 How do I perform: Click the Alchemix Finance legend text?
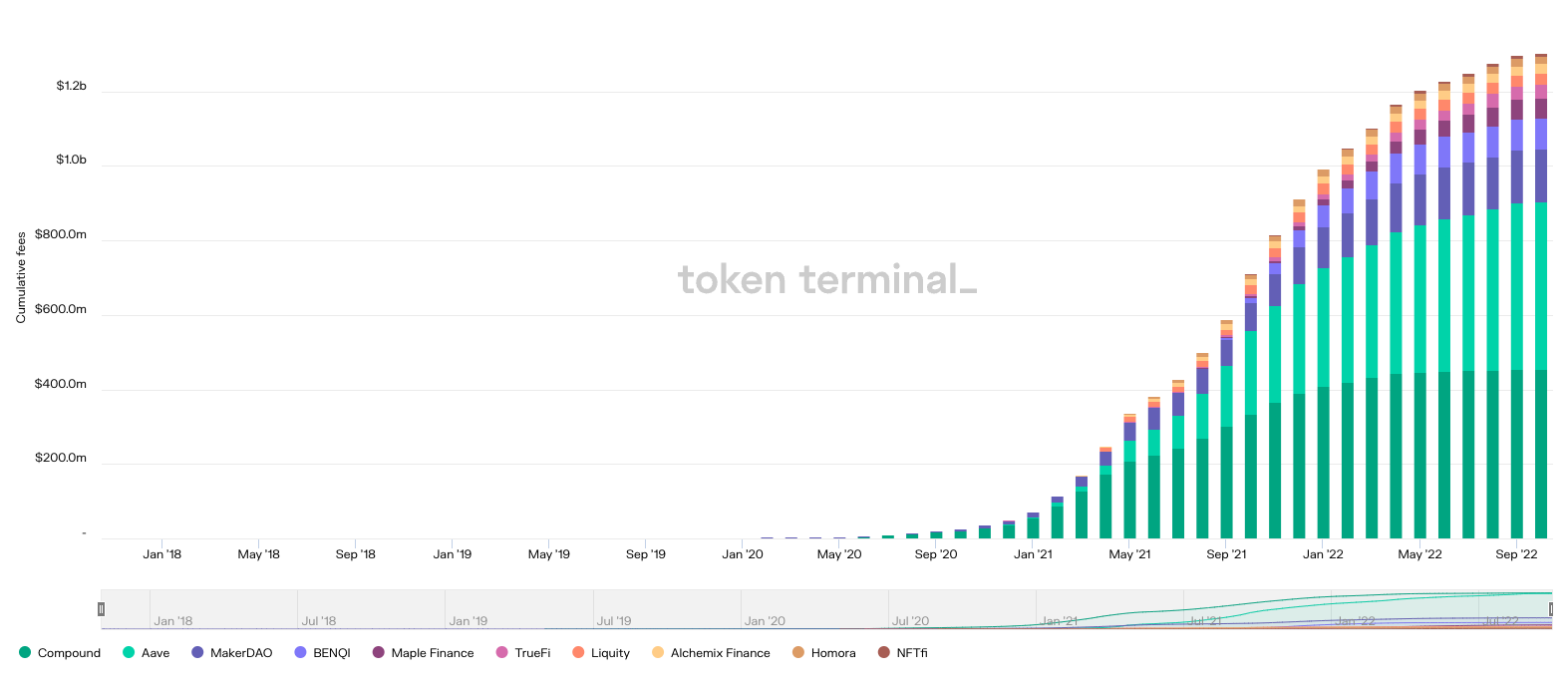click(720, 653)
